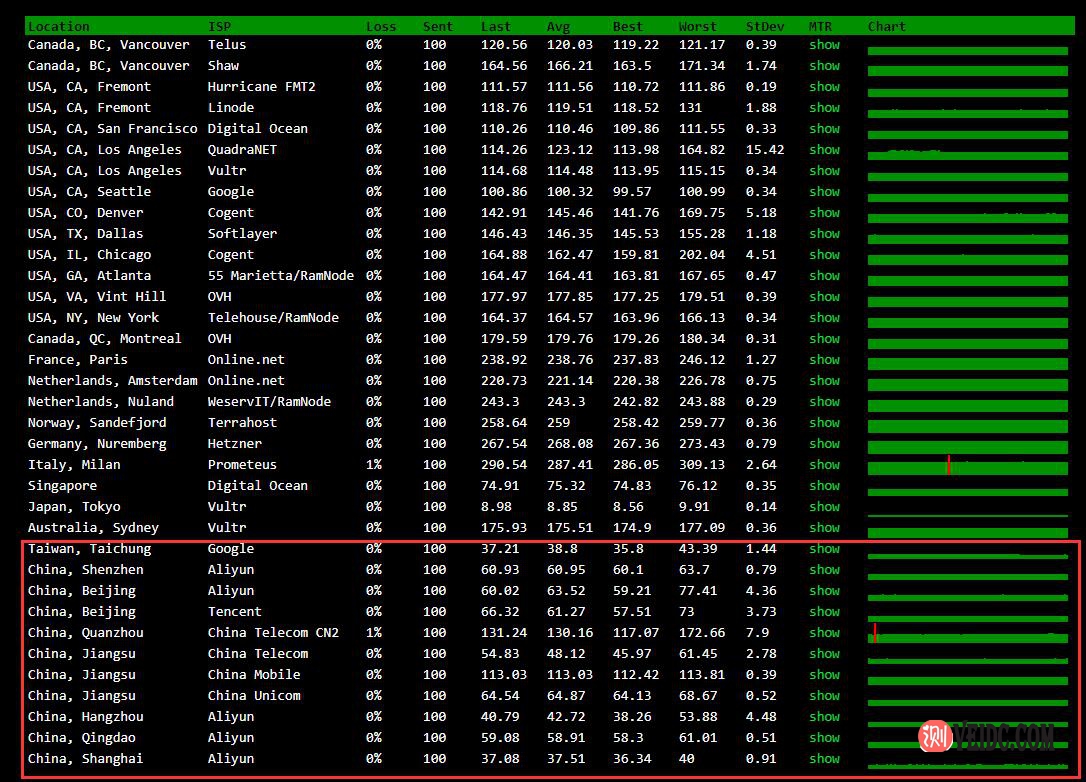Click show for Germany, Nuremberg Hetzner

(x=824, y=444)
